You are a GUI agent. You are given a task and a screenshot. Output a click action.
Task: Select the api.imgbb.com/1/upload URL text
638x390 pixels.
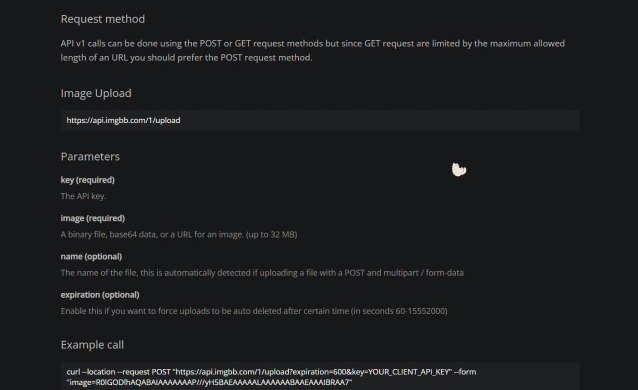tap(123, 120)
